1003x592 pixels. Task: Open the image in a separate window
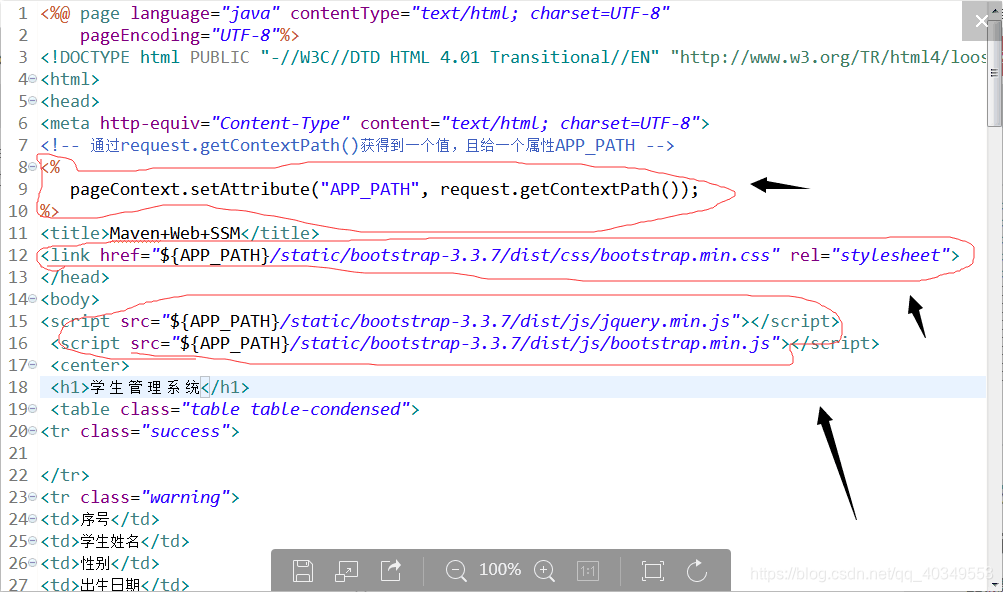click(x=347, y=570)
